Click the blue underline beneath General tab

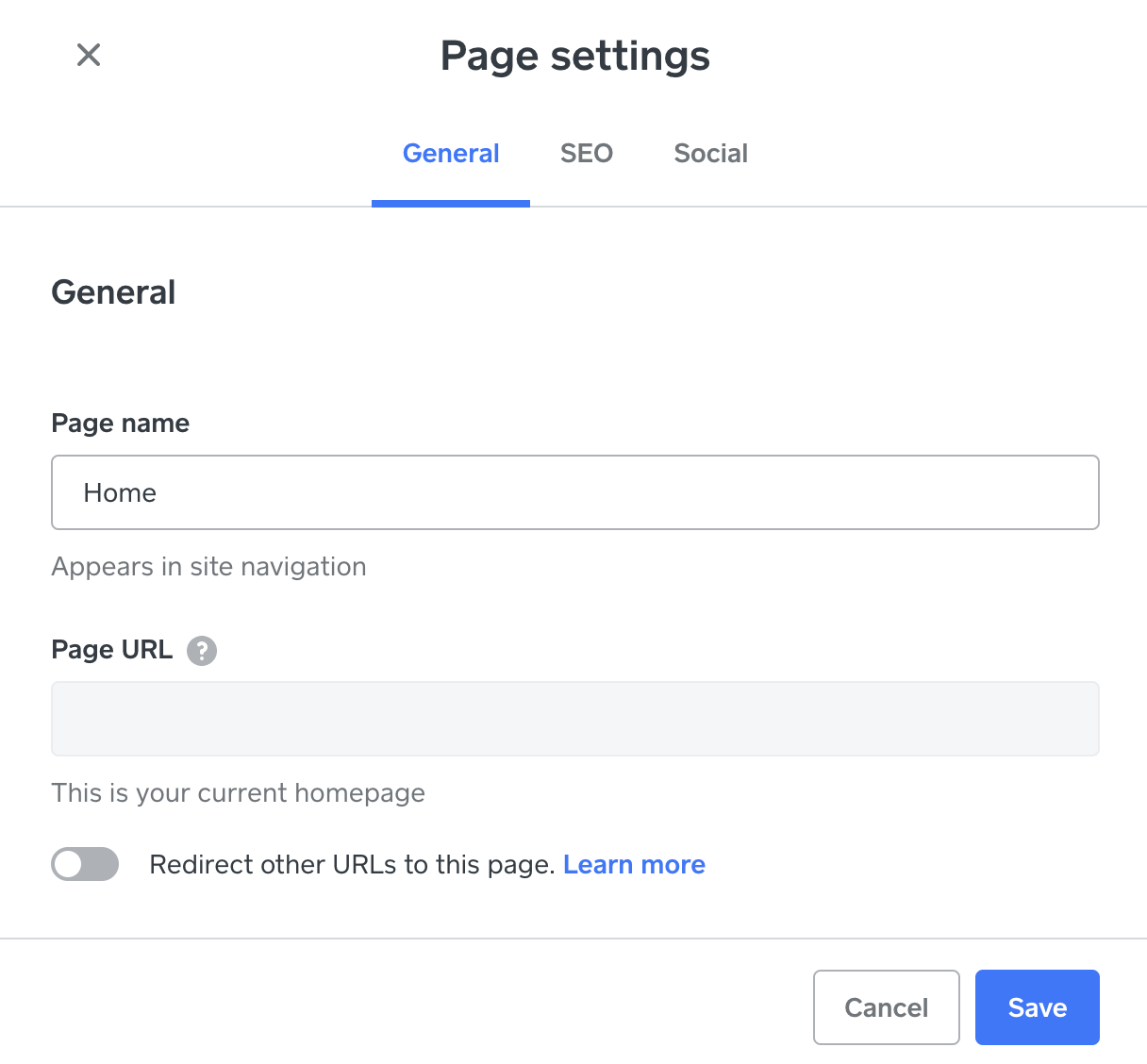click(451, 203)
